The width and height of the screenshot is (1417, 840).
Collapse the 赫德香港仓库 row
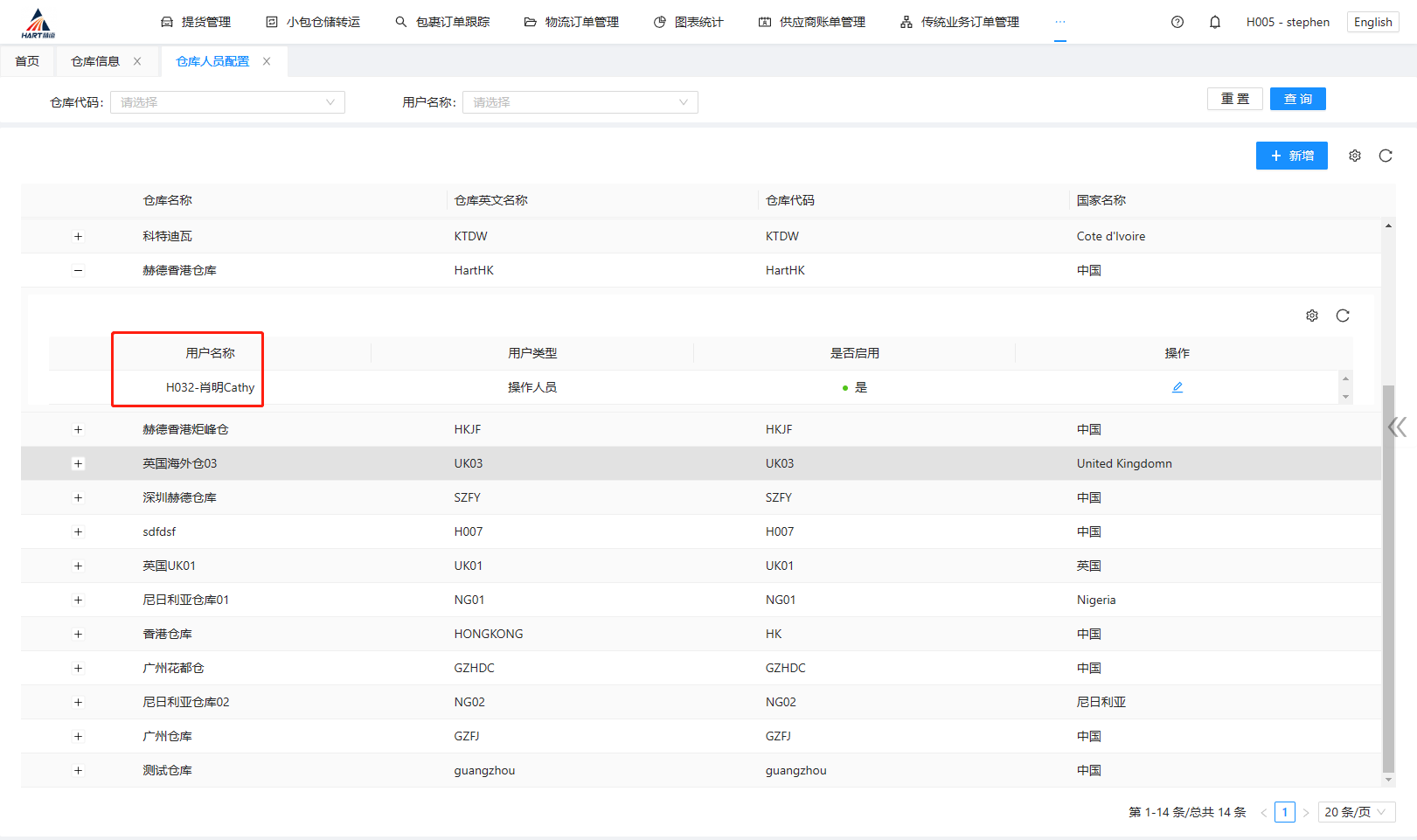tap(78, 270)
